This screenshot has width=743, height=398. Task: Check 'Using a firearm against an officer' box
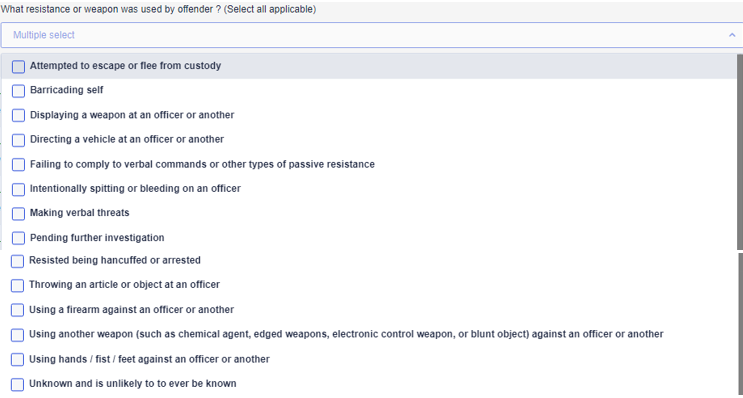point(18,310)
